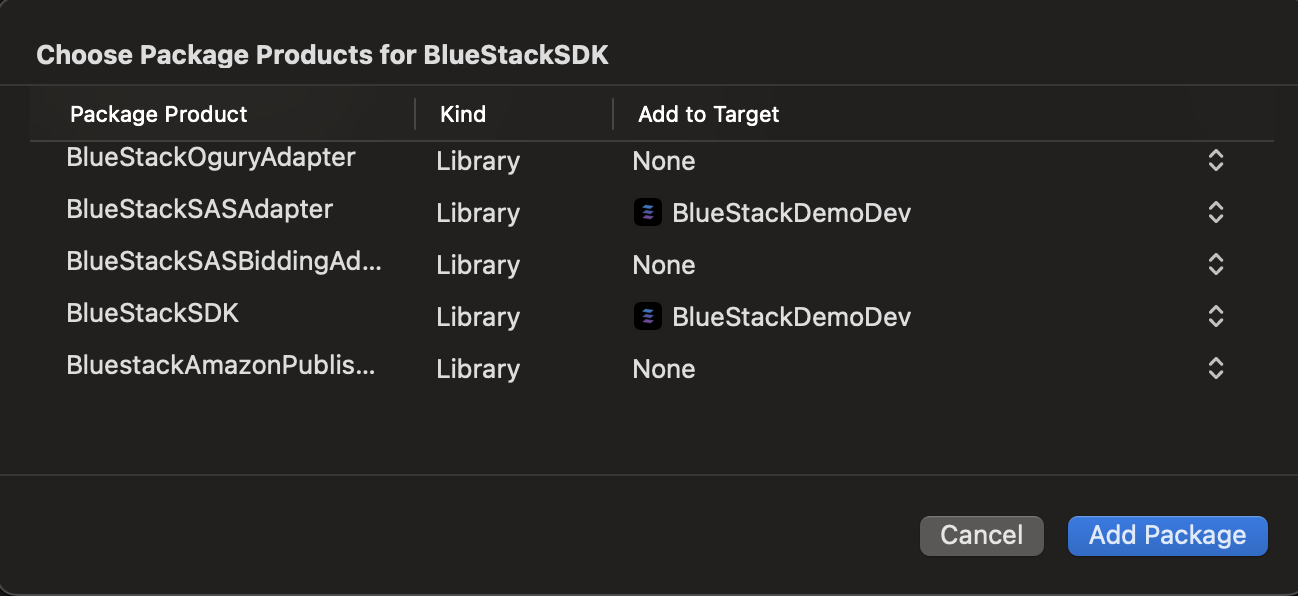Open target stepper arrows for BlueStackOguryAdapter
Image resolution: width=1298 pixels, height=596 pixels.
1216,160
